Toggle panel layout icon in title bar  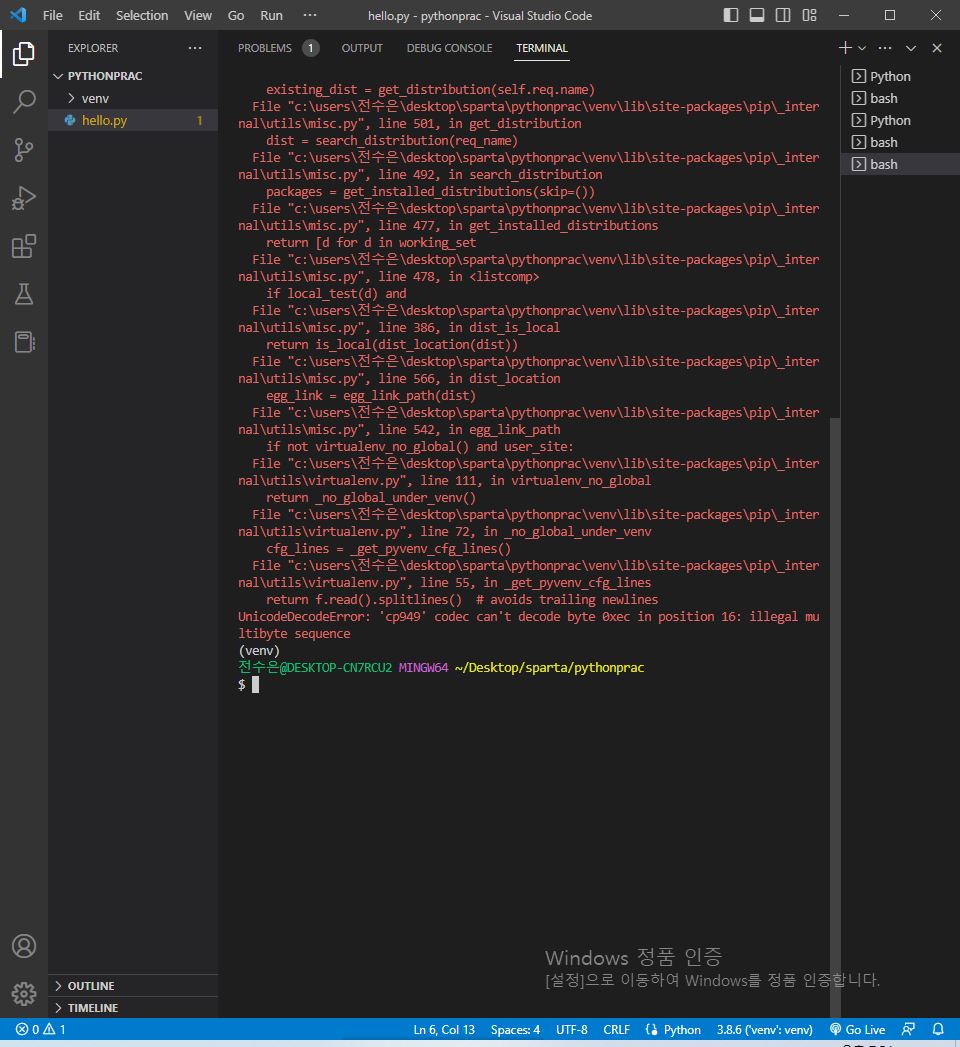point(757,15)
